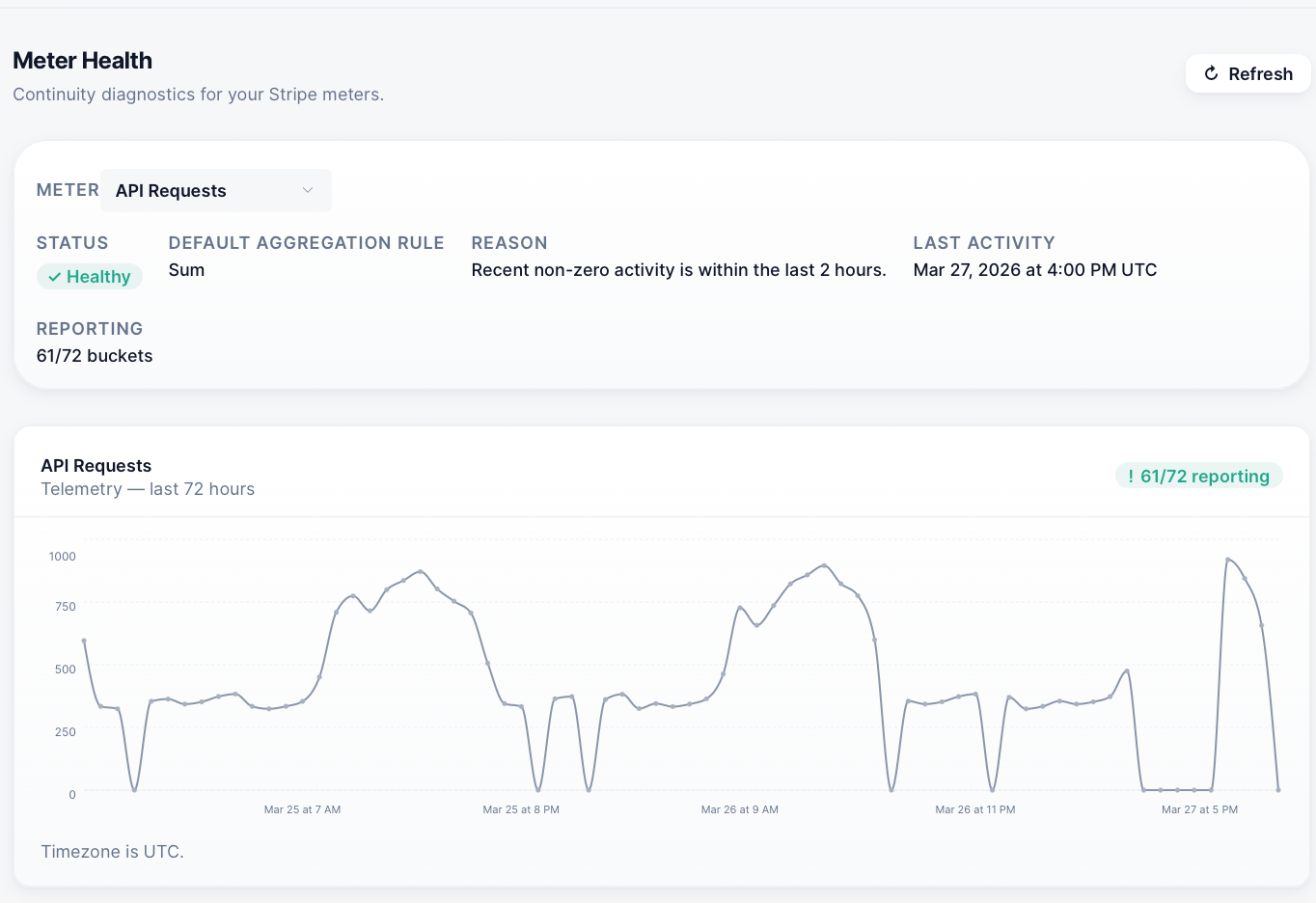Click 'Continuity diagnostics for your Stripe meters.' text
Screen dimensions: 1316x903
198,95
